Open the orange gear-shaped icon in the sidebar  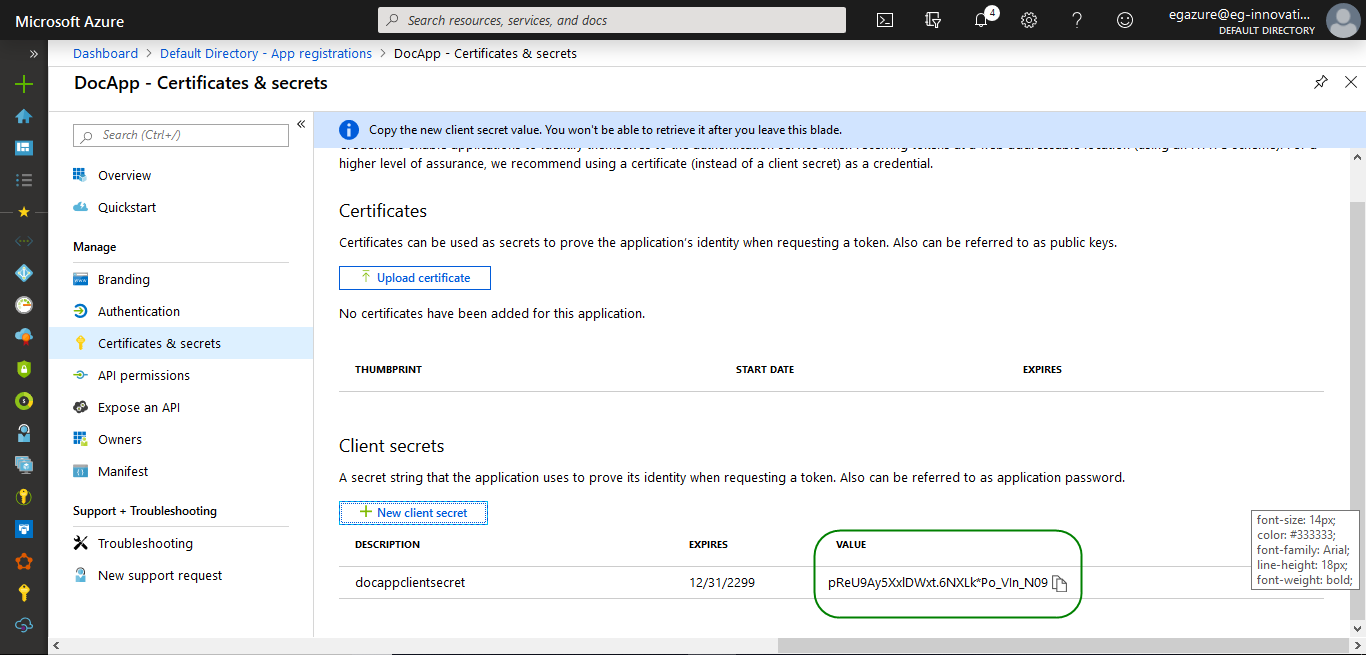pyautogui.click(x=24, y=561)
